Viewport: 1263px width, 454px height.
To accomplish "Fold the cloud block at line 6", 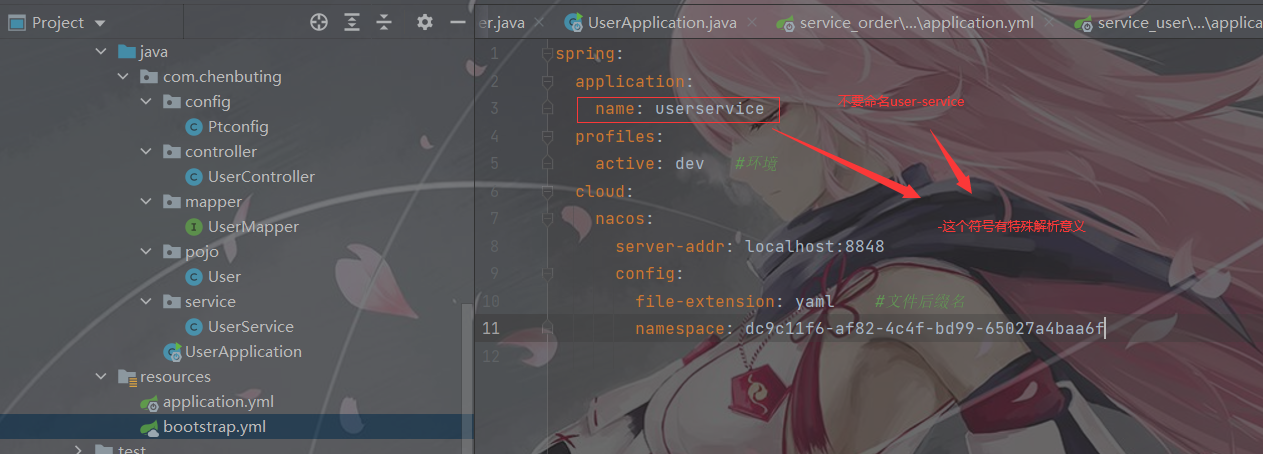I will tap(546, 191).
